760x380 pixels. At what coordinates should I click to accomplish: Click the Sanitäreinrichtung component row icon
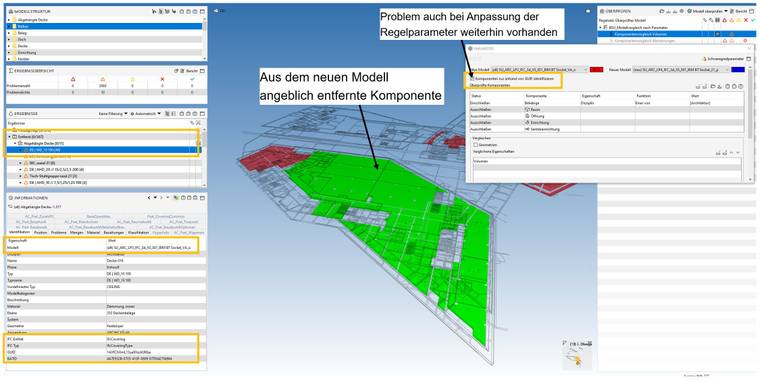[527, 129]
